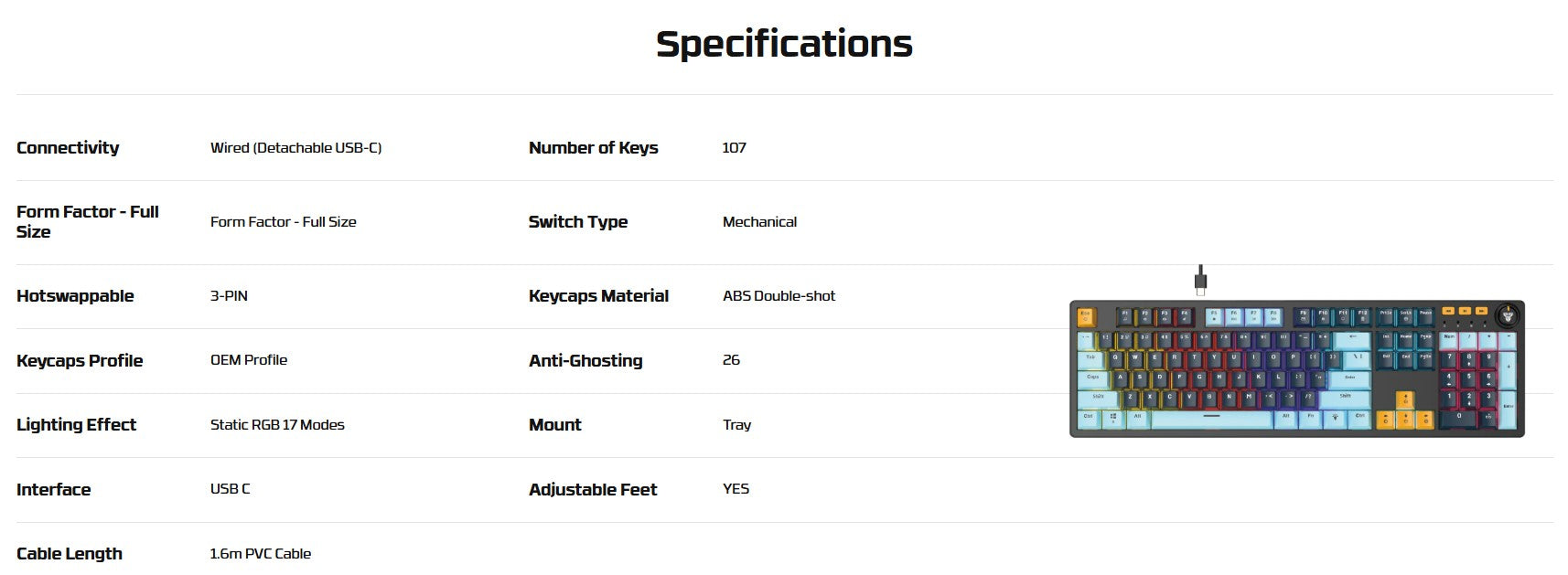Select the Connectivity label
The image size is (1568, 575).
(x=68, y=147)
